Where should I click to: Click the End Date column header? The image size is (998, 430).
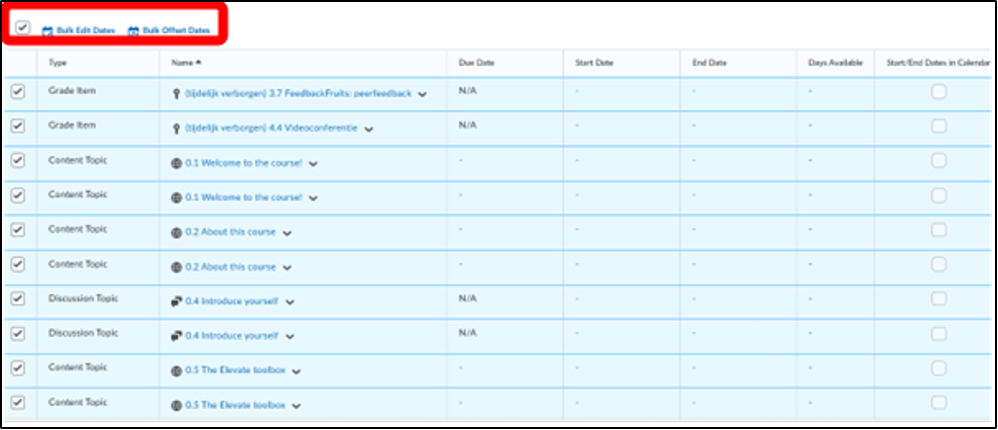coord(709,63)
